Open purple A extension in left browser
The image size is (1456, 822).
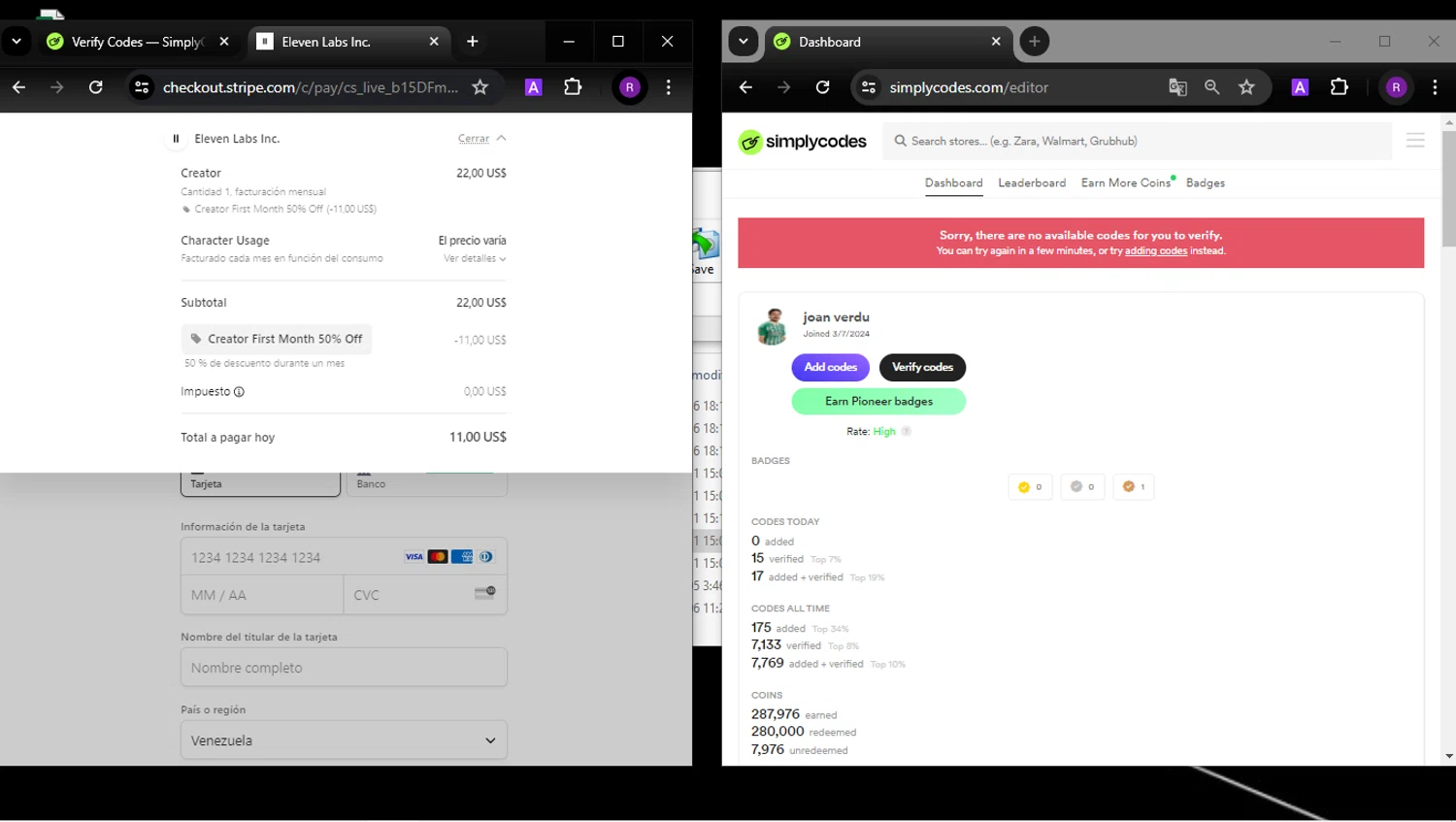[x=533, y=87]
